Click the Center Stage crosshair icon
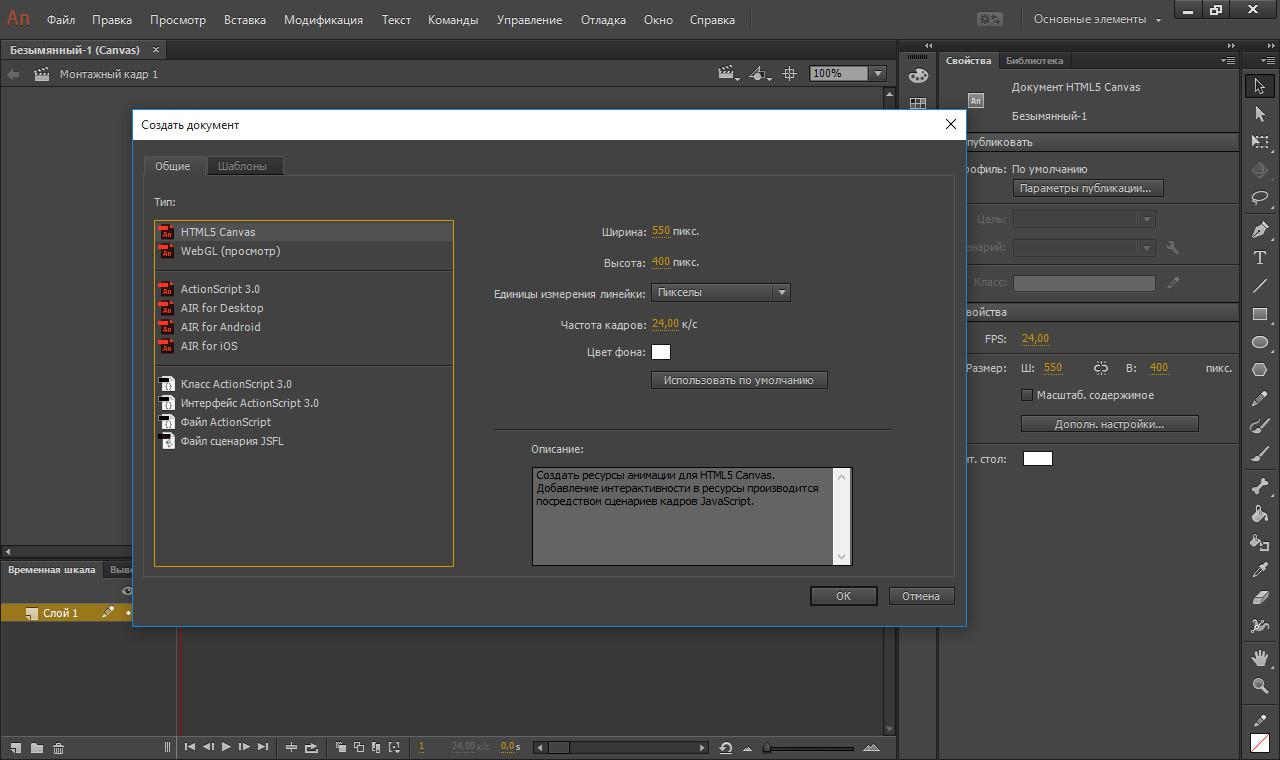Image resolution: width=1280 pixels, height=760 pixels. pyautogui.click(x=790, y=73)
